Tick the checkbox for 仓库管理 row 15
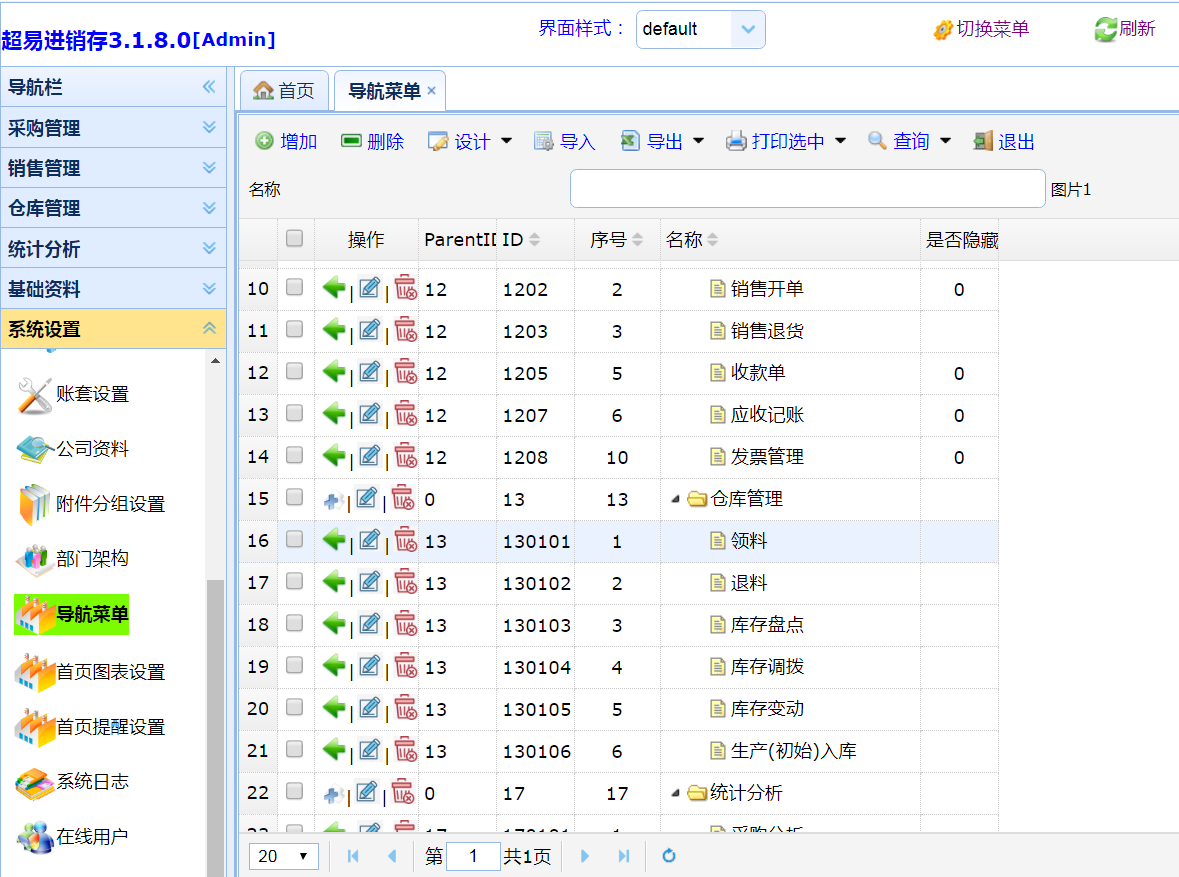 294,497
